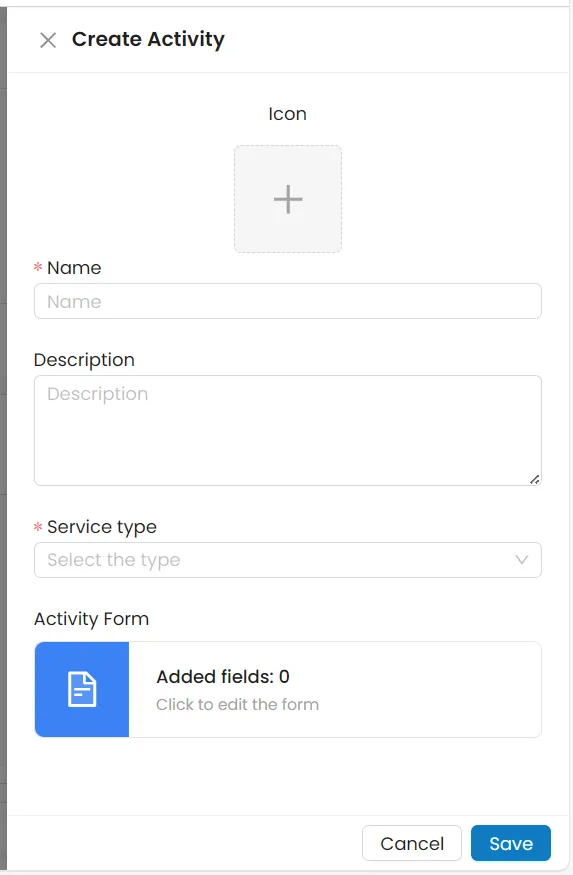Grab the Description resize handle
The height and width of the screenshot is (875, 573).
click(x=535, y=479)
